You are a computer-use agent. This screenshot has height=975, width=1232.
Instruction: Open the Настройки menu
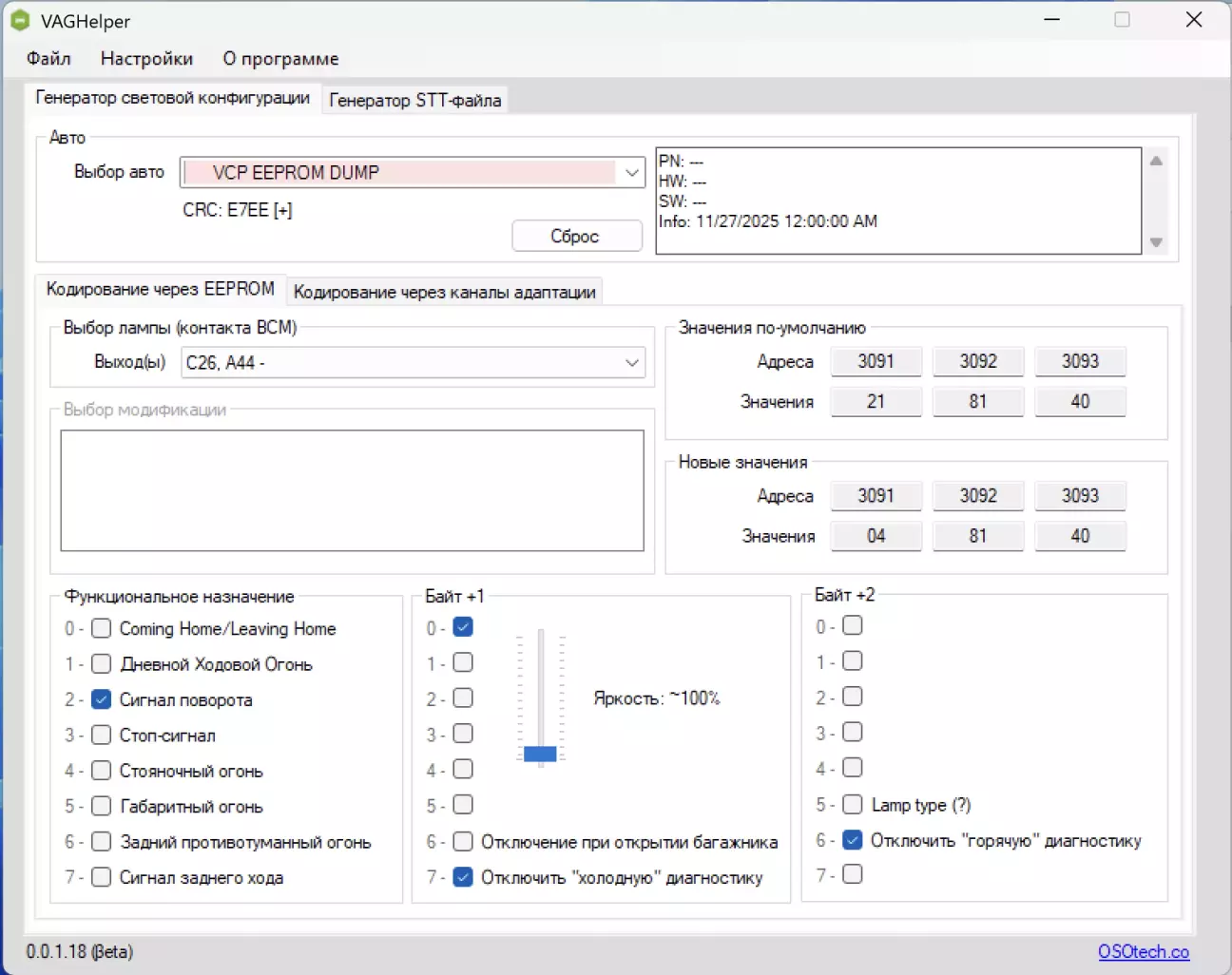pos(146,59)
